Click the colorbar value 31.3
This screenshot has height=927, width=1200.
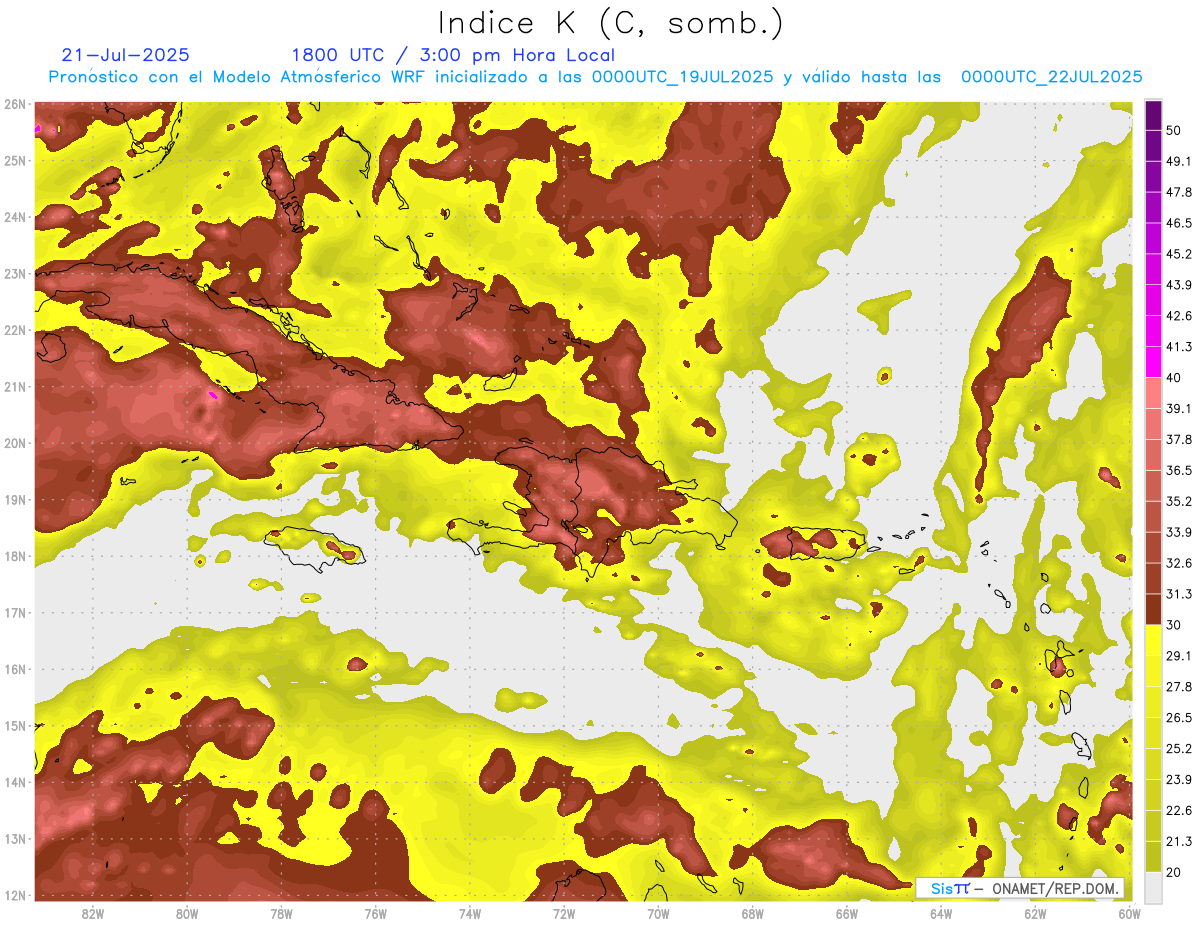tap(1180, 594)
